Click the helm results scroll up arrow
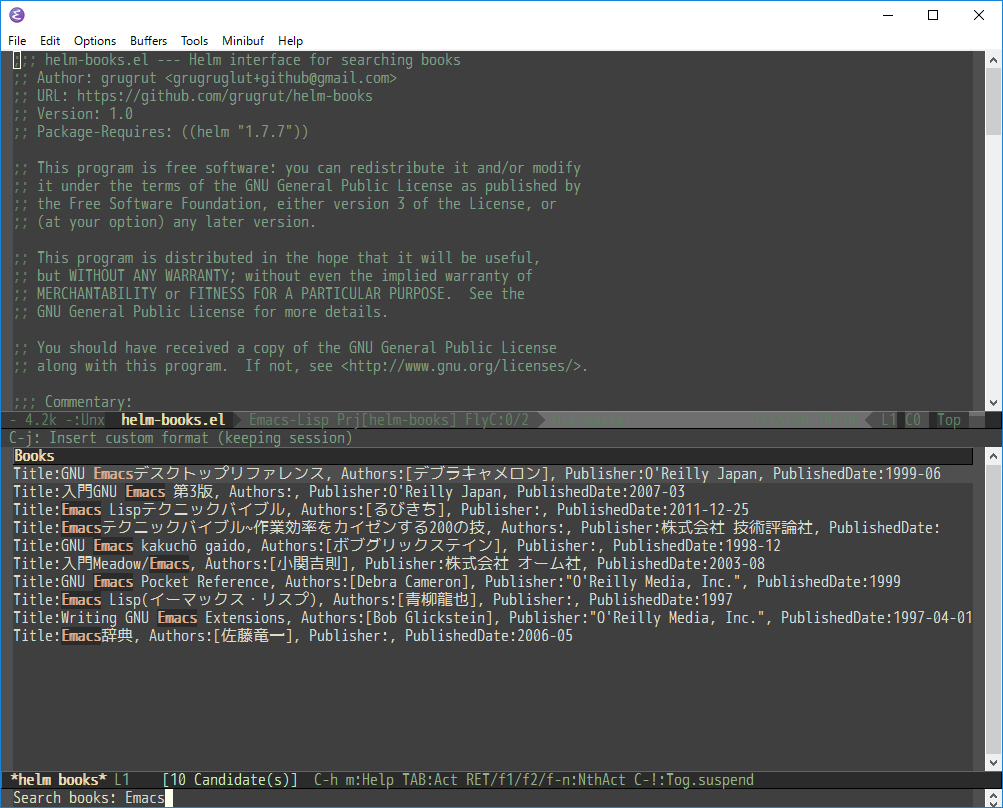Viewport: 1003px width, 808px height. [x=993, y=456]
